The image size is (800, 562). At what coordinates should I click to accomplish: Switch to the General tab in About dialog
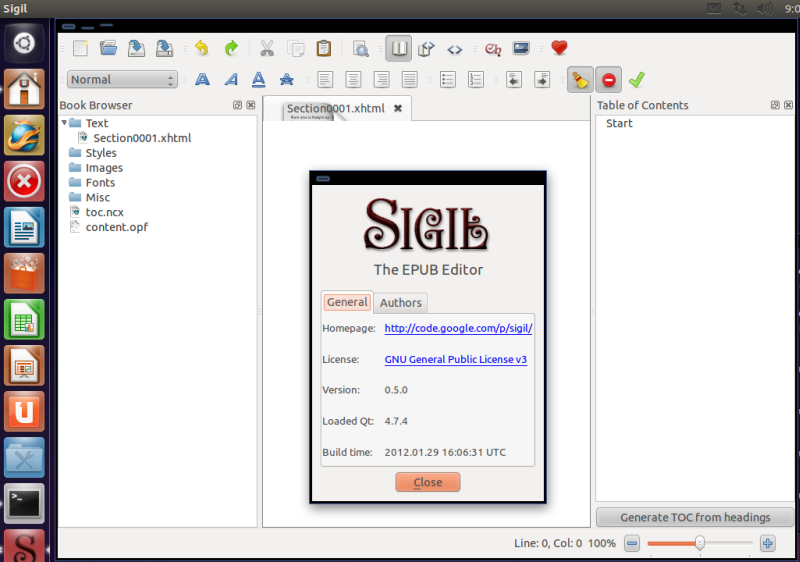point(347,302)
